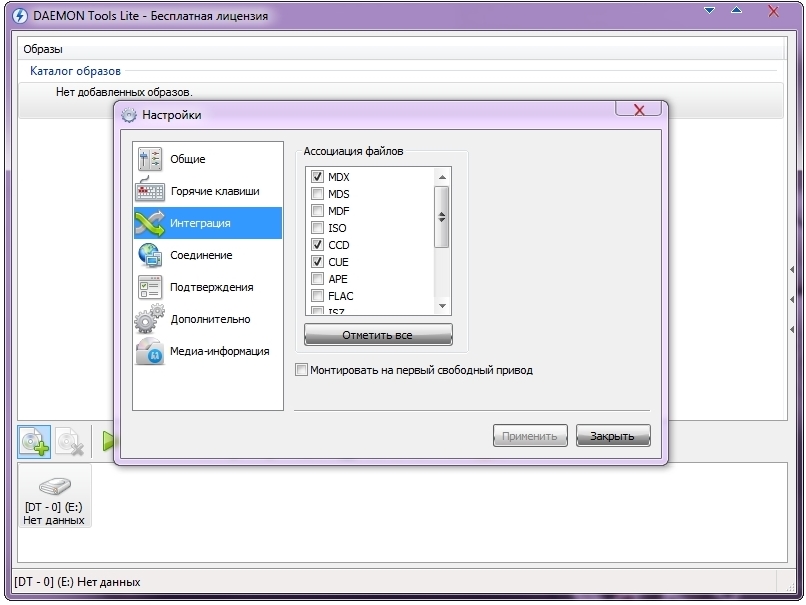Click the down triangle in main title bar
Screen dimensions: 806x605
click(x=709, y=10)
